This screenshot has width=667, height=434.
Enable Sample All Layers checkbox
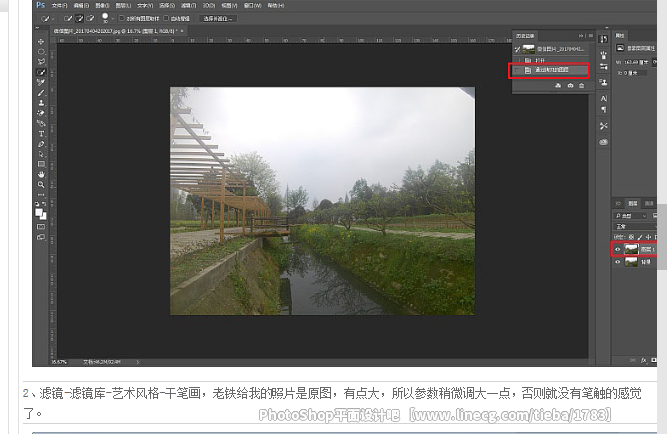coord(121,18)
